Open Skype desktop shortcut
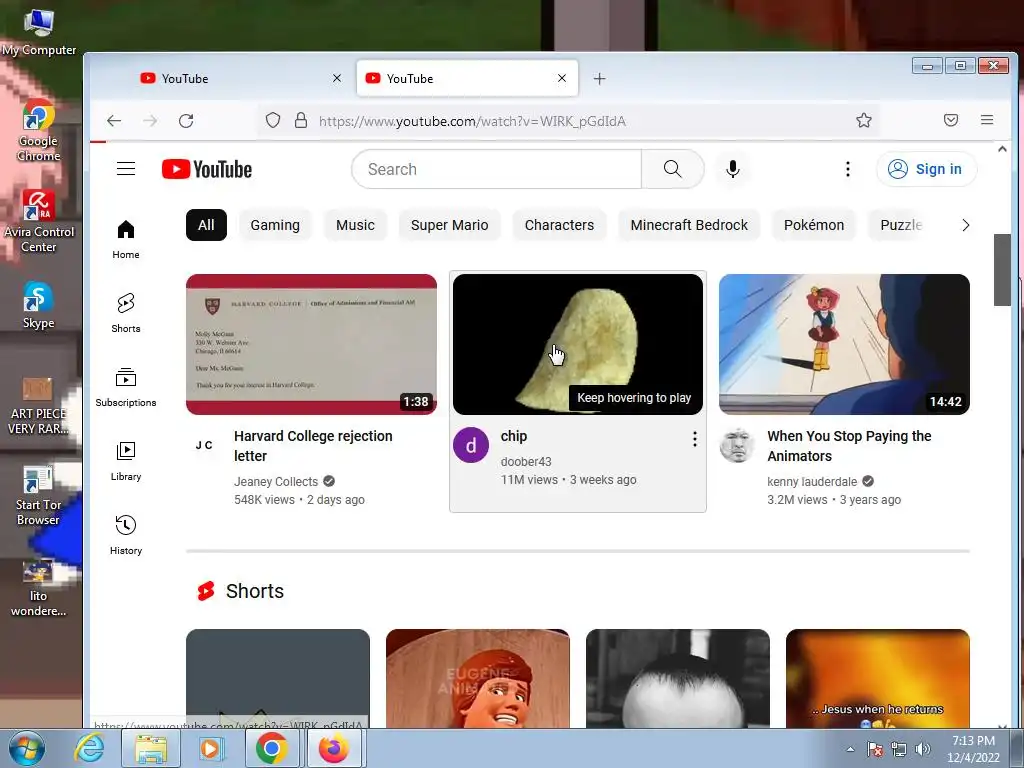1024x768 pixels. (x=39, y=305)
